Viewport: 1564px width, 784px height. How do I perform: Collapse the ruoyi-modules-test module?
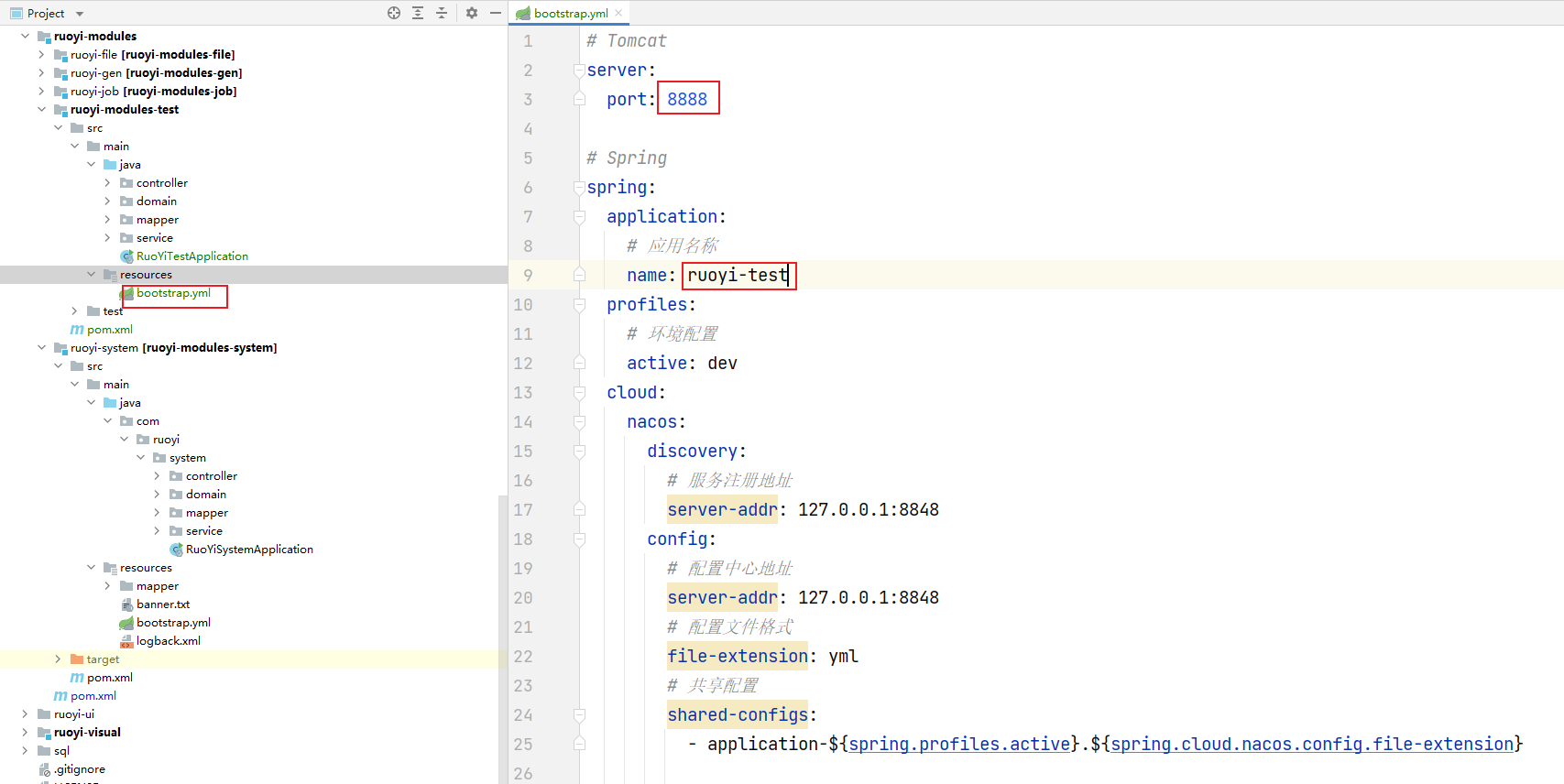pos(41,109)
